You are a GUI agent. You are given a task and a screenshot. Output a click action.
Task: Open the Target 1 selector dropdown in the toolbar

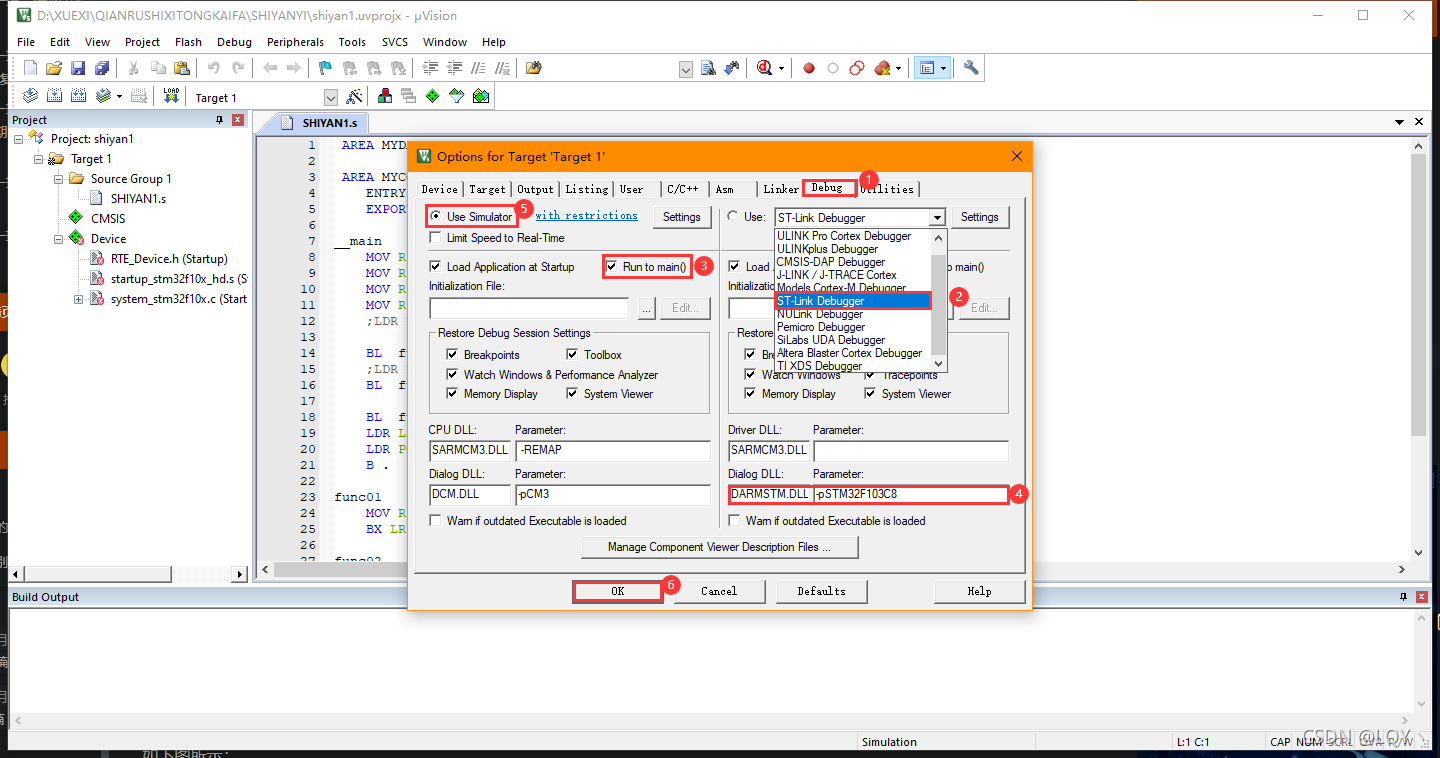pyautogui.click(x=331, y=97)
